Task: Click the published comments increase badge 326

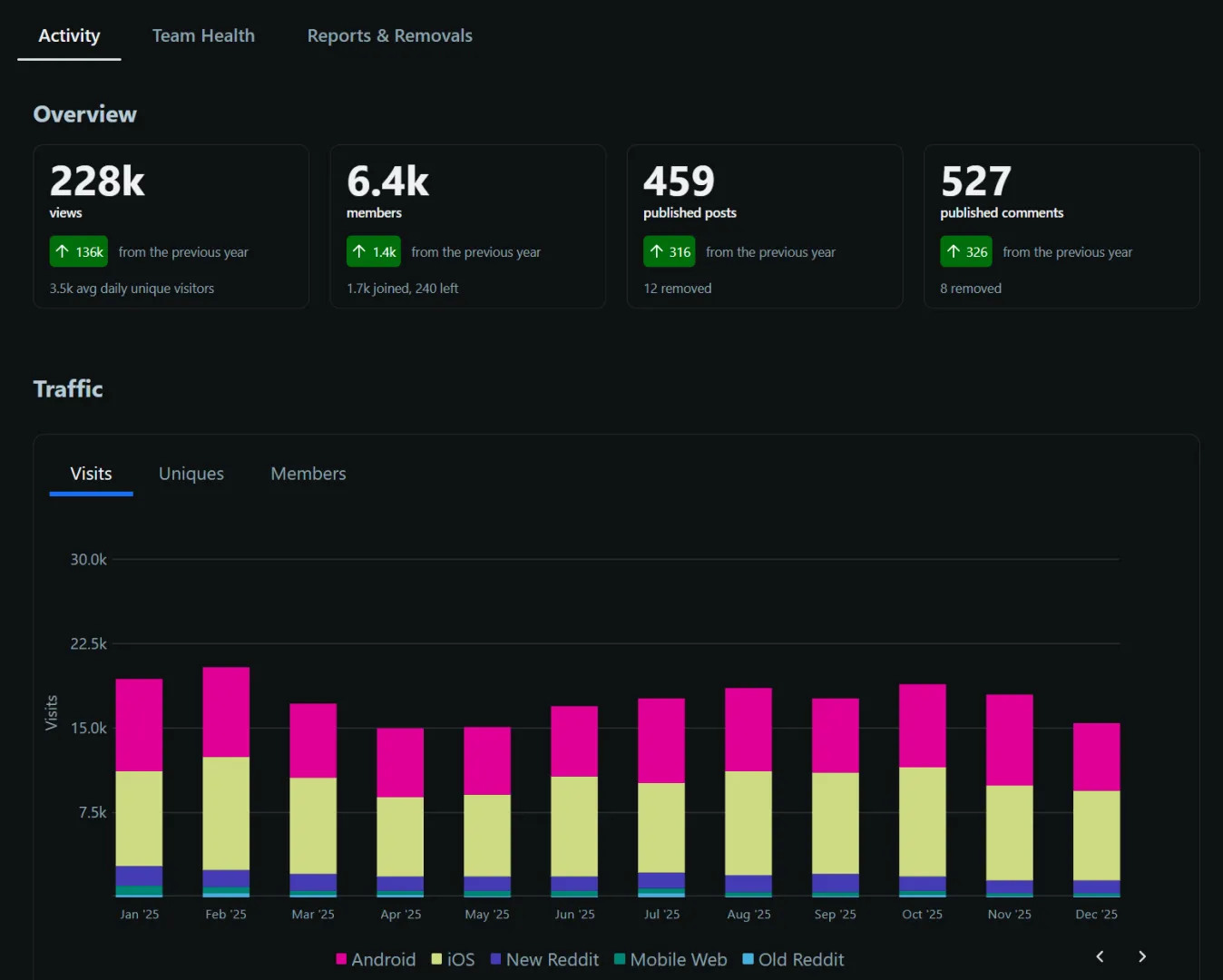Action: coord(966,251)
